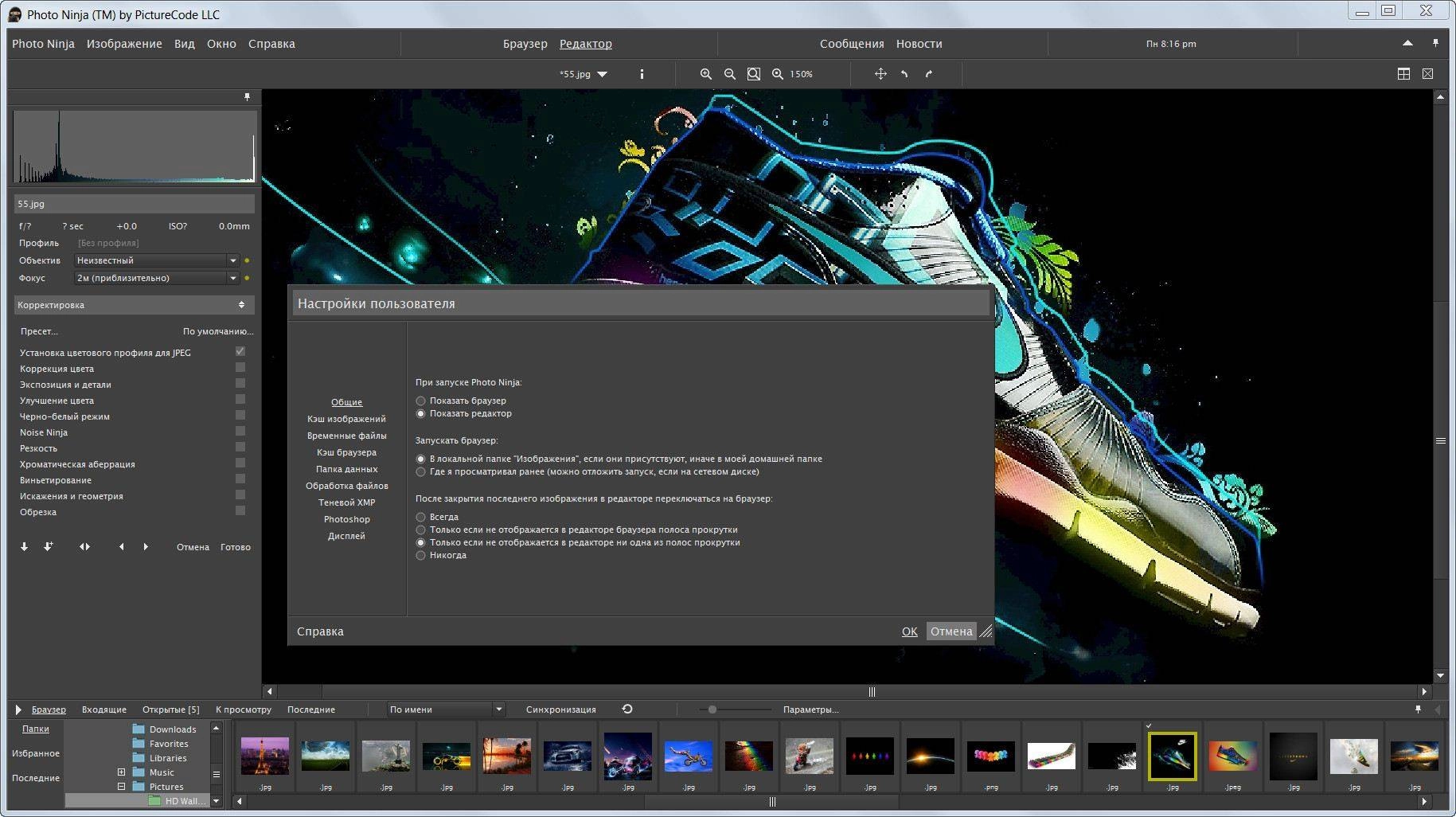Click down-arrow with plus icon

[48, 547]
